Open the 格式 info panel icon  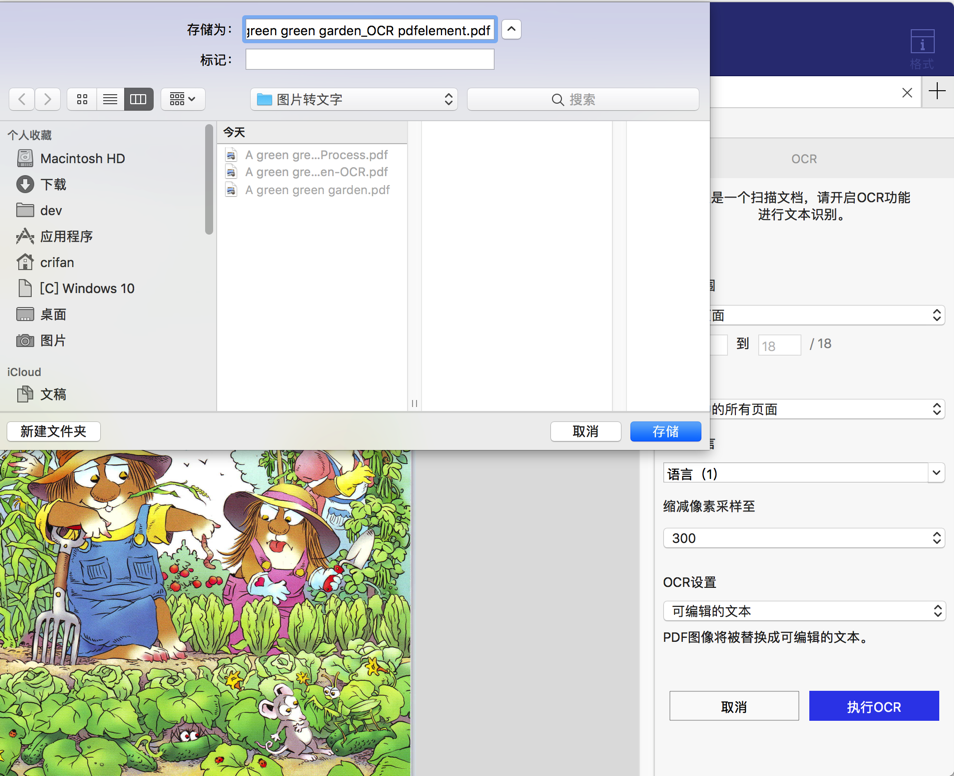[x=922, y=49]
